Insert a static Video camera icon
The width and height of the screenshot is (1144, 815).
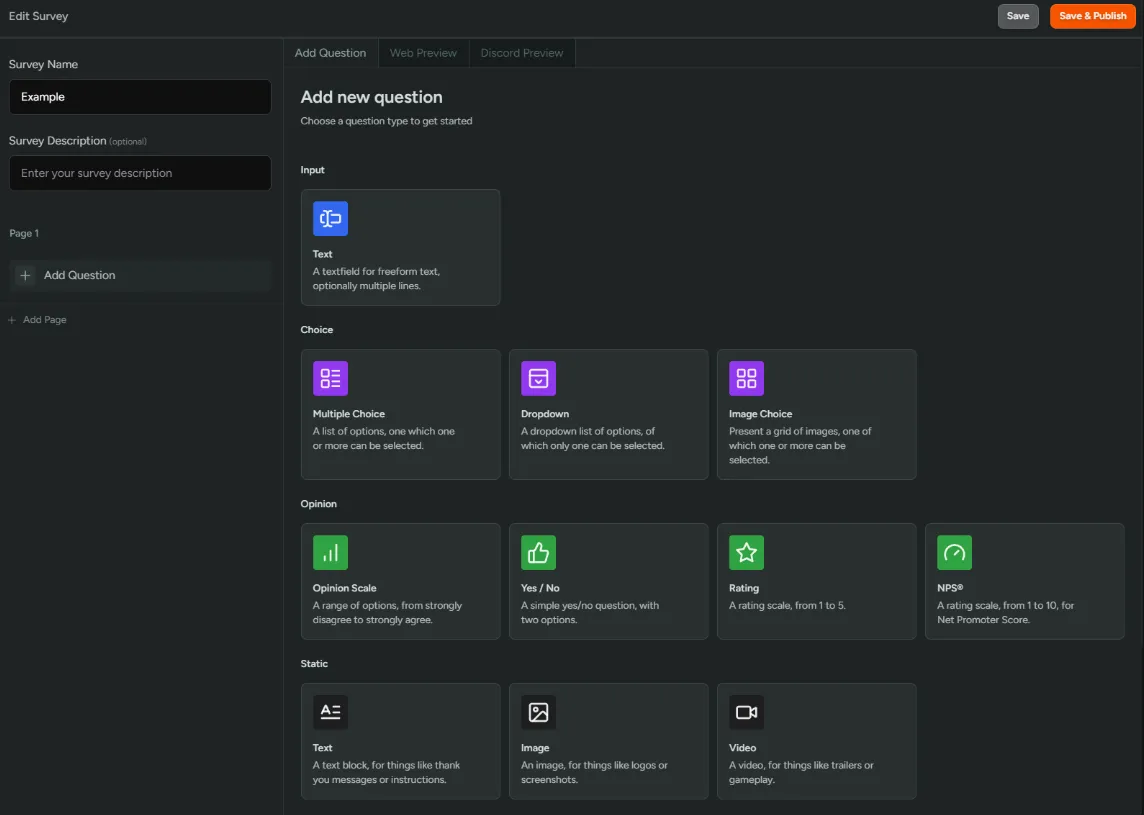point(746,712)
